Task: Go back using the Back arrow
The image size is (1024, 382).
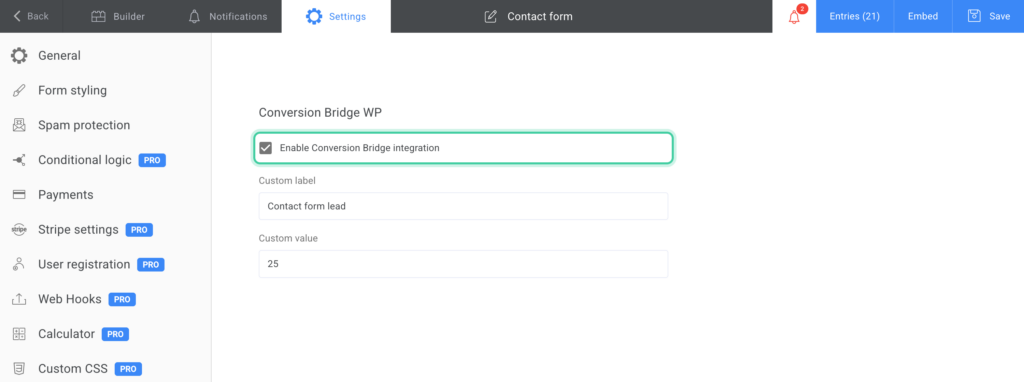Action: tap(31, 16)
